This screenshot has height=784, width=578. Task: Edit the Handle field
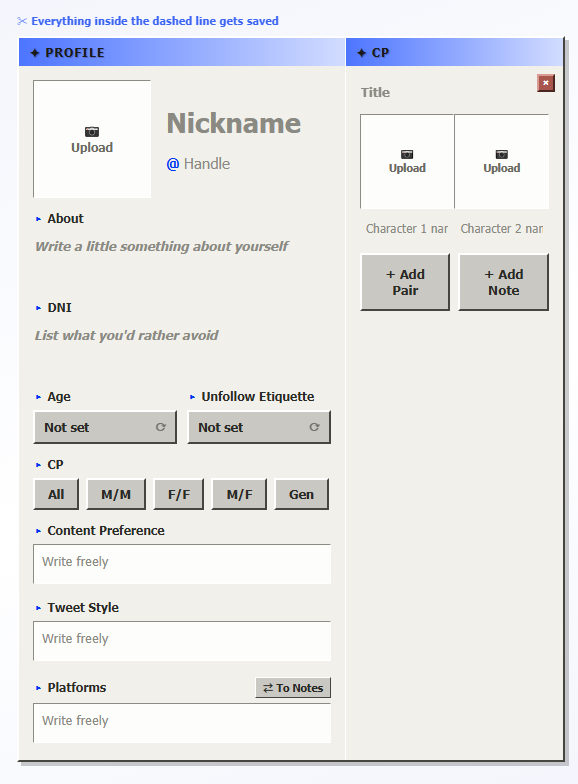click(x=206, y=164)
